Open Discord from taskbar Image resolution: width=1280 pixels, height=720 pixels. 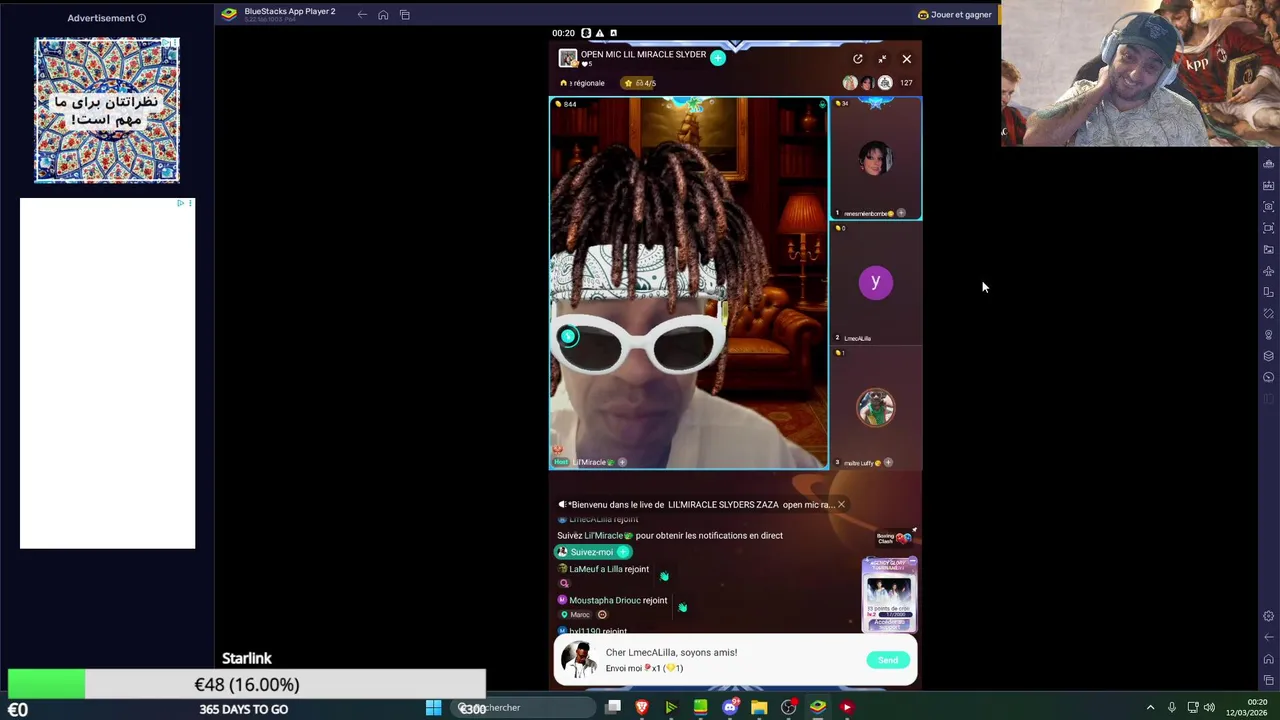click(730, 708)
